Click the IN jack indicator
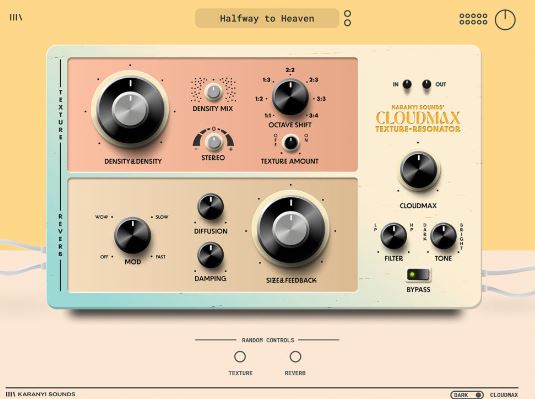Image resolution: width=535 pixels, height=399 pixels. click(x=407, y=84)
